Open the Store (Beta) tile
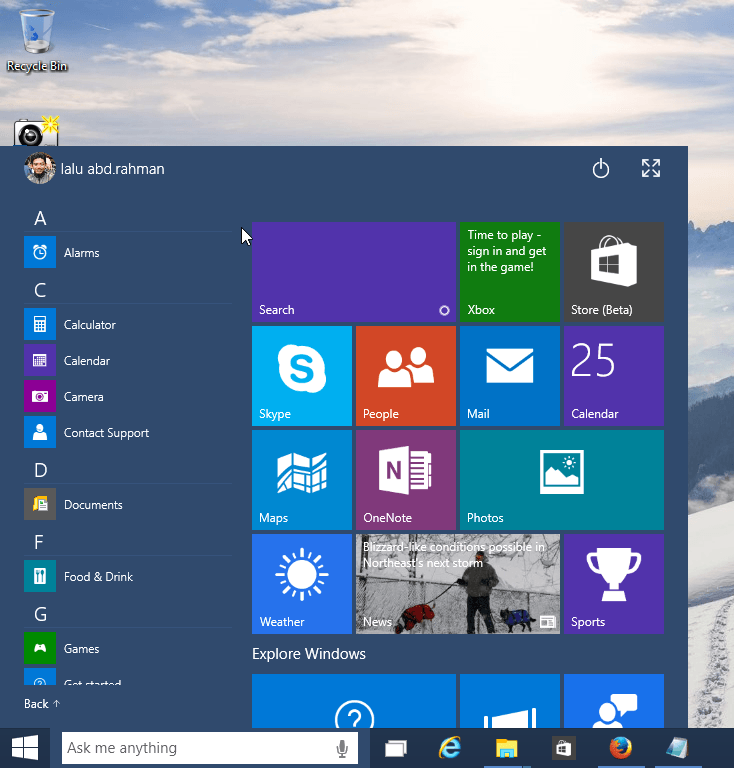The height and width of the screenshot is (768, 734). click(614, 272)
